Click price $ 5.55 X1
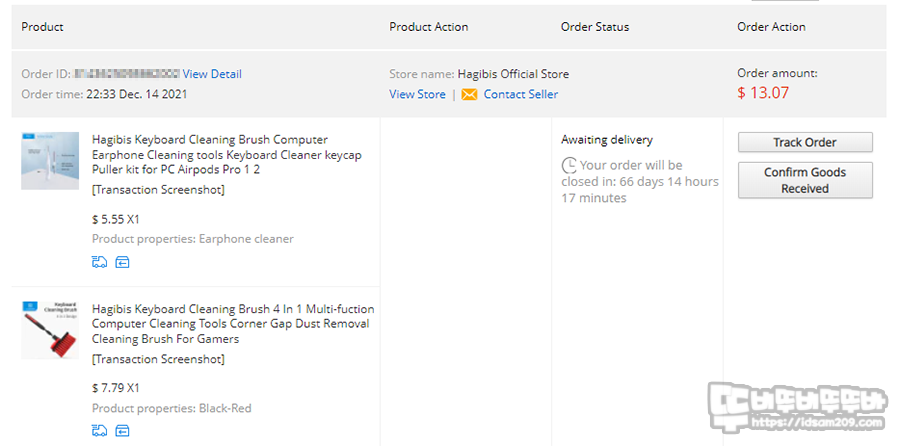This screenshot has height=446, width=900. click(x=115, y=219)
